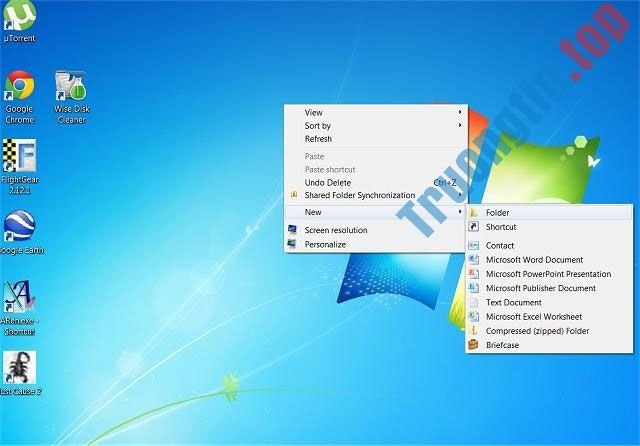Select the Just Cause 2 desktop icon
The image size is (640, 446).
pyautogui.click(x=19, y=370)
